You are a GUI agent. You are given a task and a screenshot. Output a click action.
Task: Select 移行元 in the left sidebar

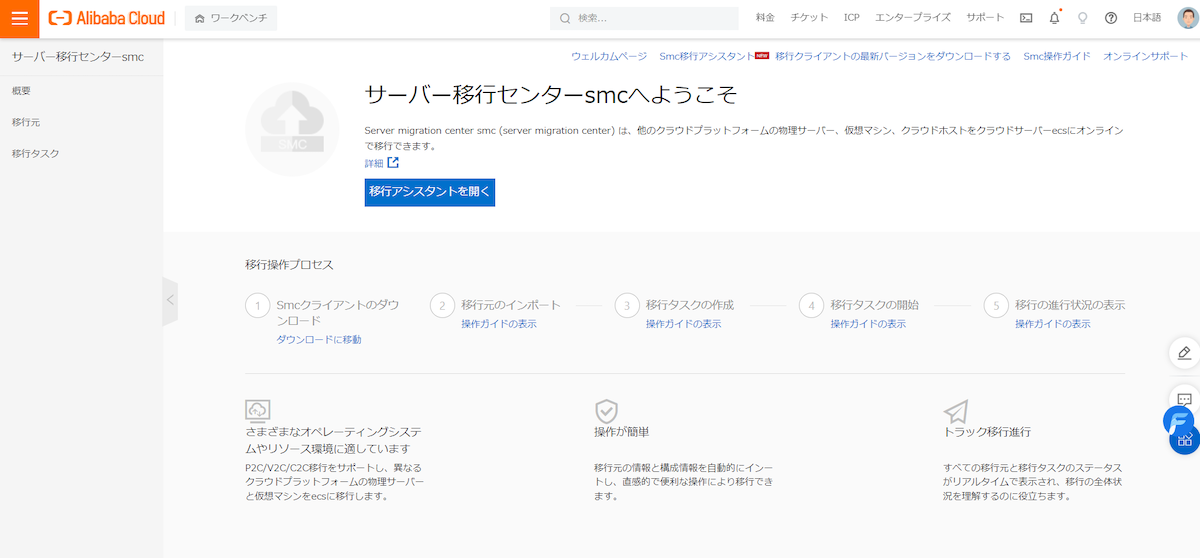coord(26,122)
